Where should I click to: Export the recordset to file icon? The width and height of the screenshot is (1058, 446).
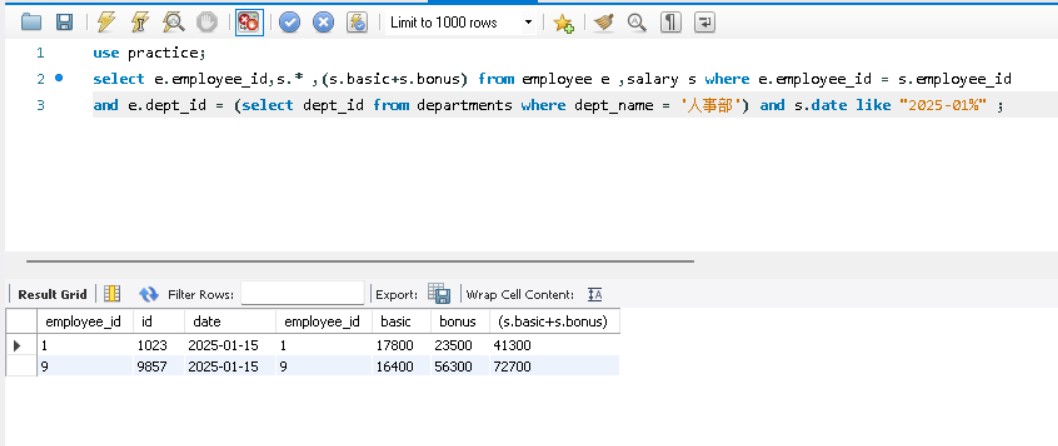(x=439, y=294)
